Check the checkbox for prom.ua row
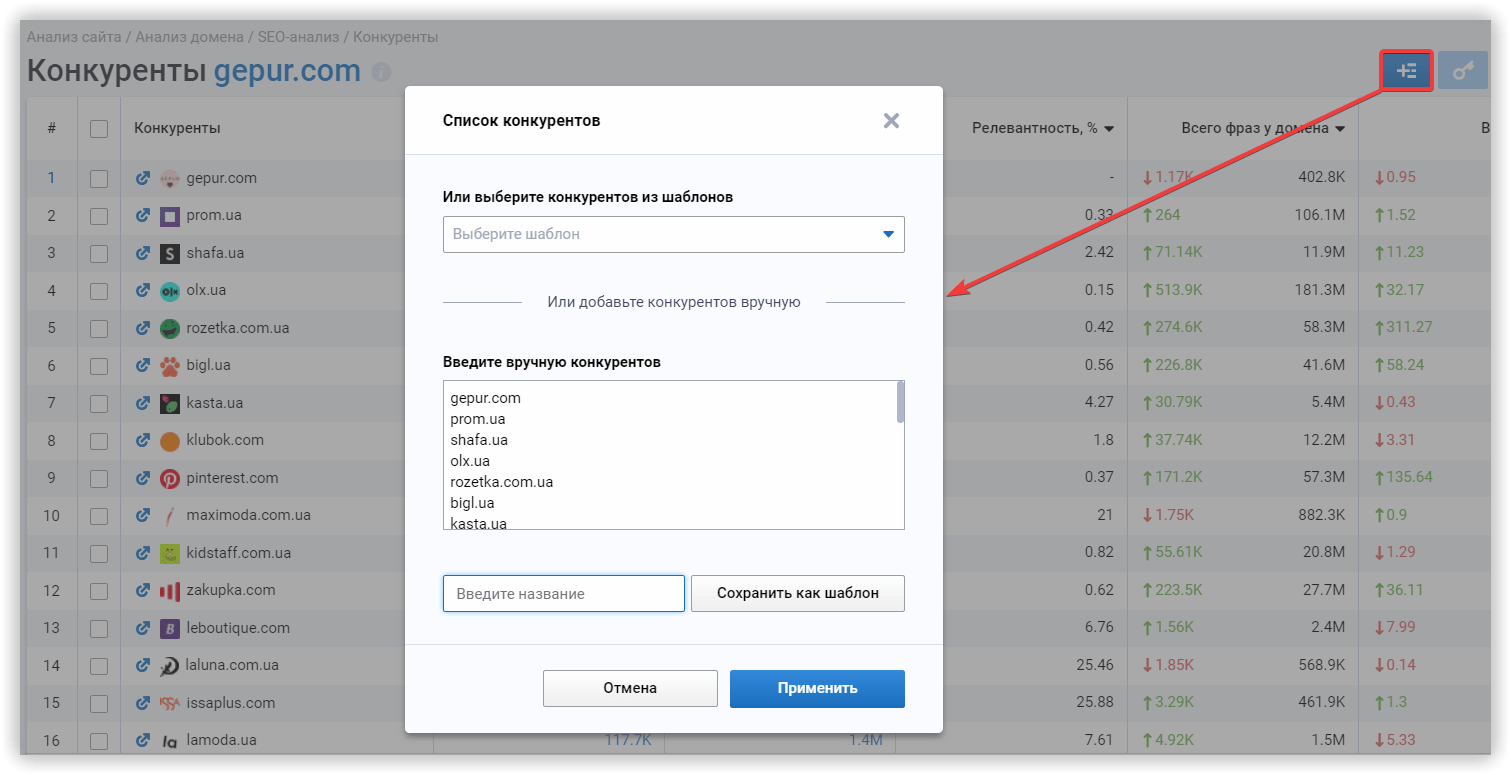This screenshot has width=1511, height=775. click(99, 215)
